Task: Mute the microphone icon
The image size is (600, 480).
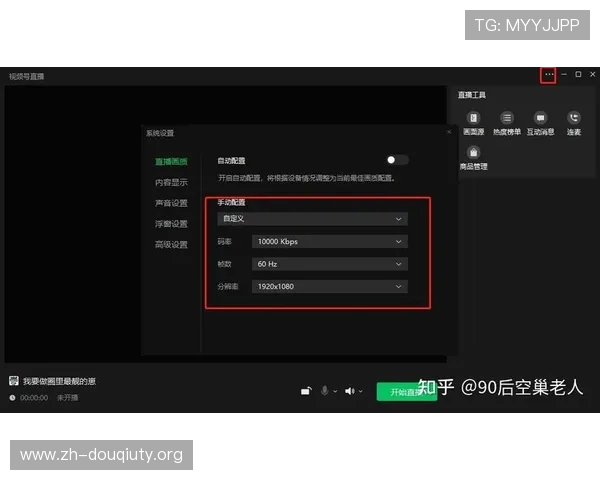Action: pos(324,391)
